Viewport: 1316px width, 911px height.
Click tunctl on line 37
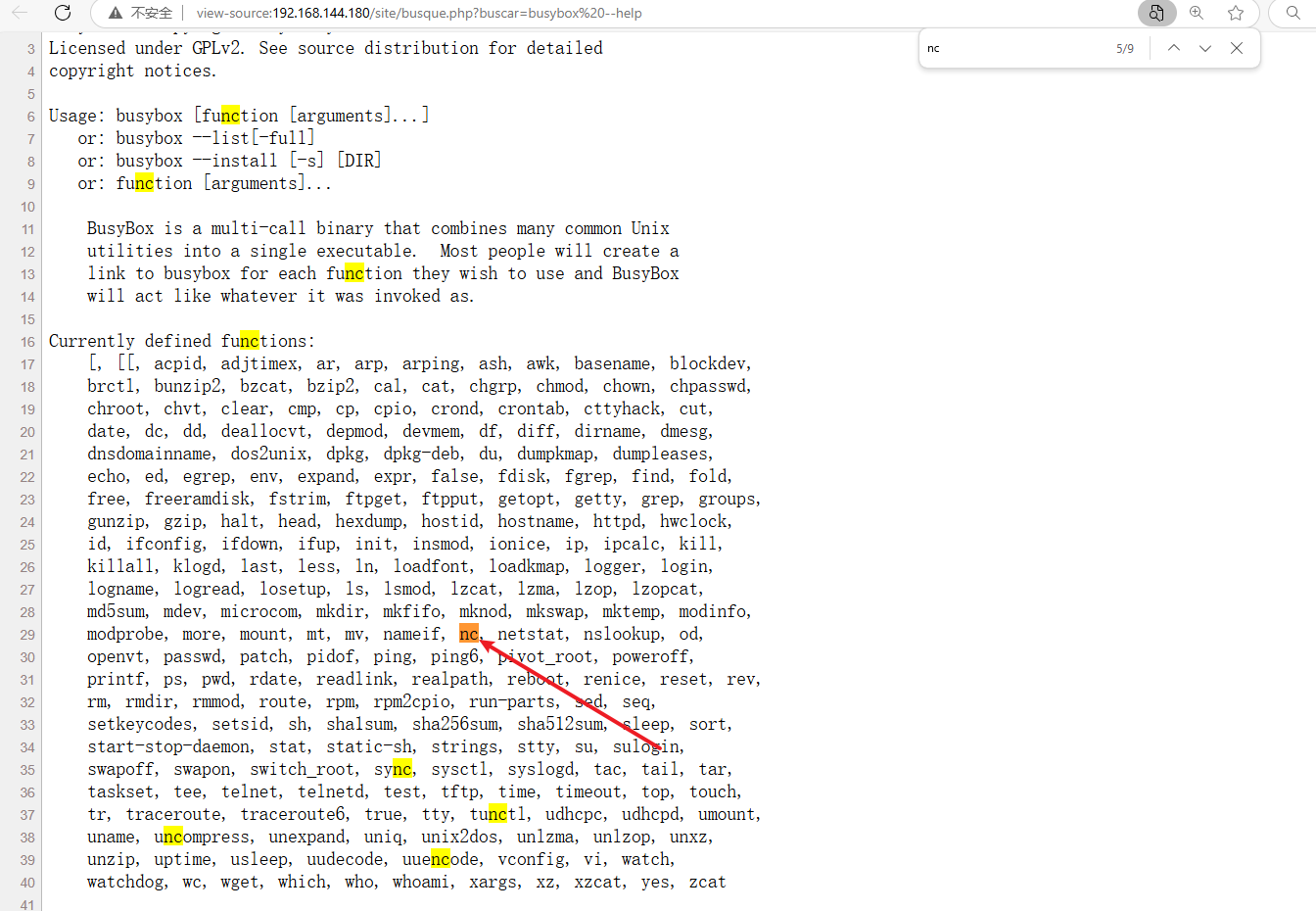pyautogui.click(x=498, y=814)
